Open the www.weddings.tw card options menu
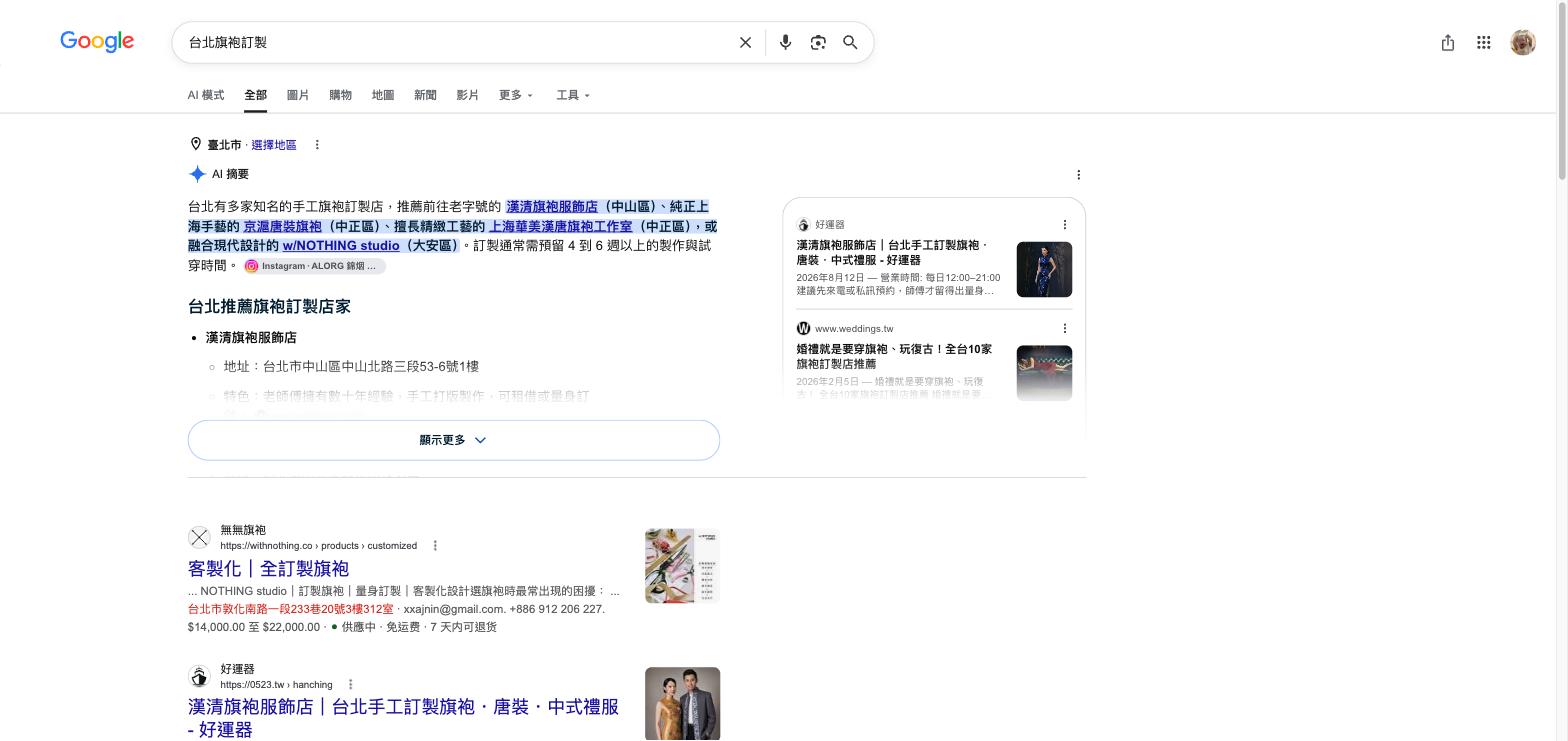Screen dimensions: 1568x741 1064,328
